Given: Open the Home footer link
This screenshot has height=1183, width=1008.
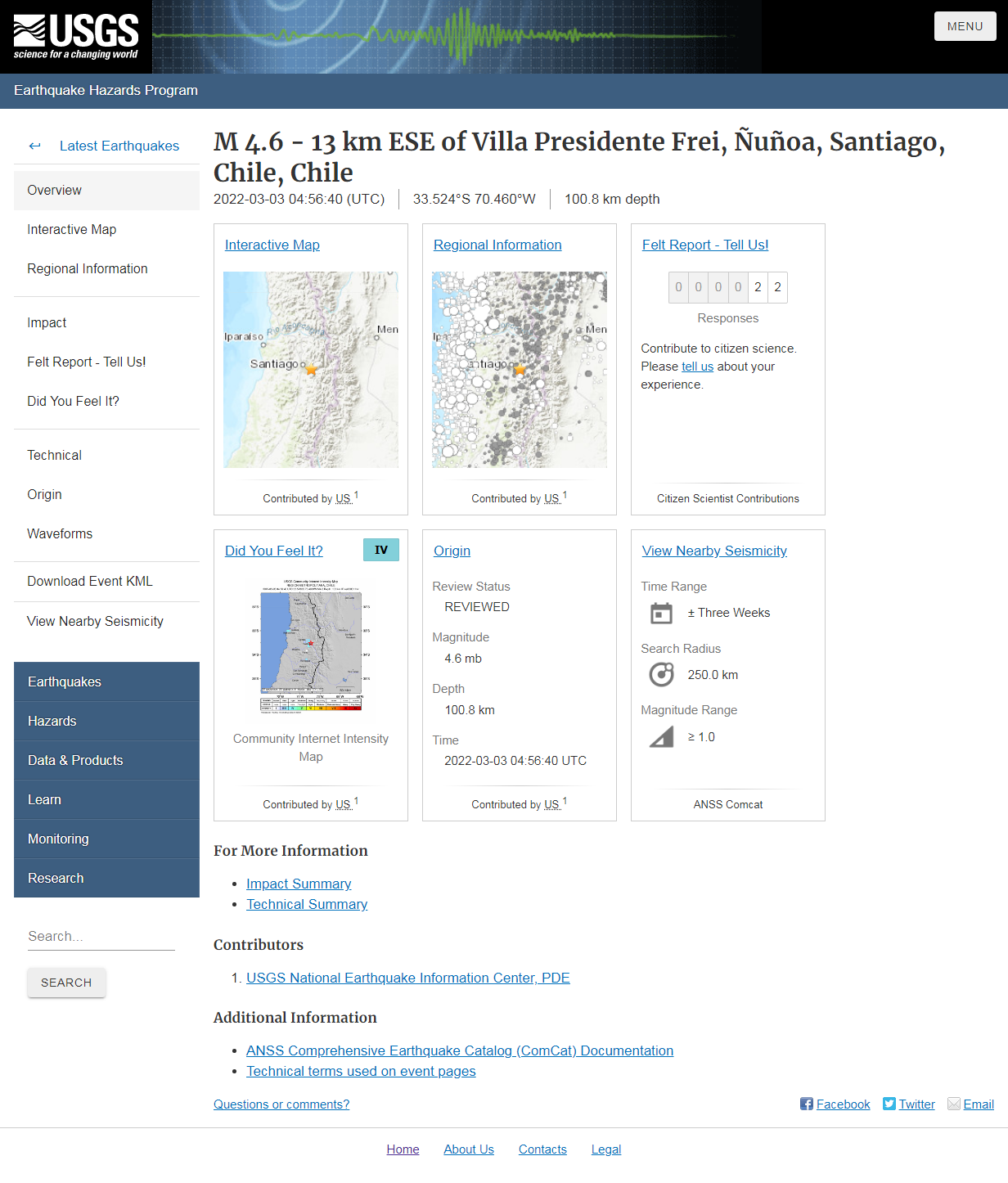Looking at the screenshot, I should (x=403, y=1149).
